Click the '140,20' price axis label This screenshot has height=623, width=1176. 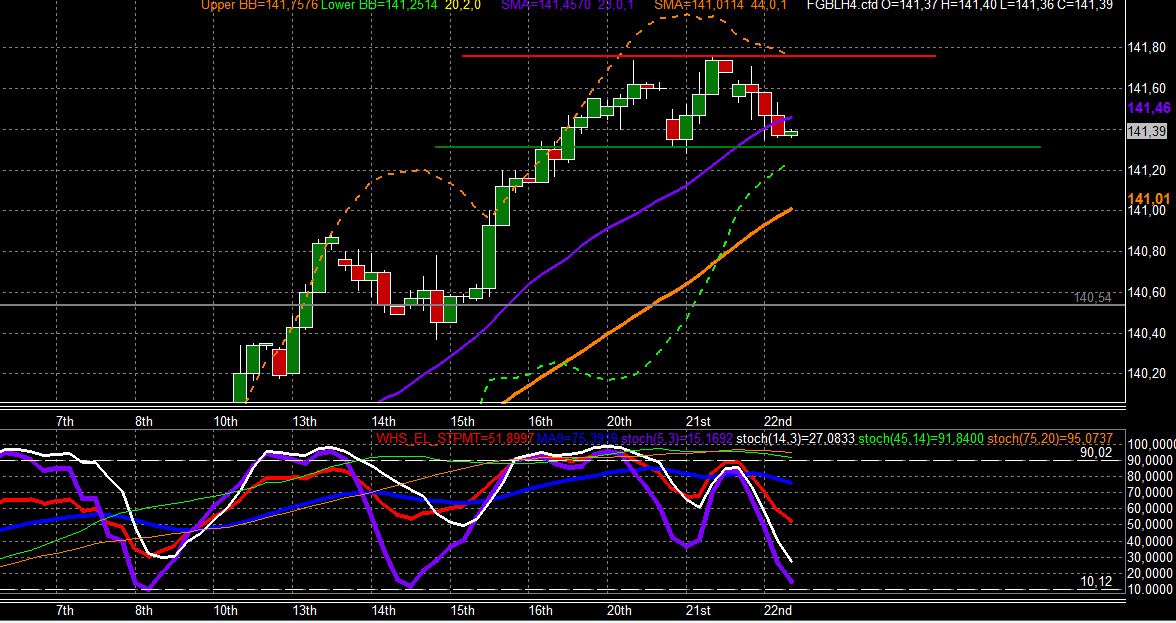coord(1147,373)
